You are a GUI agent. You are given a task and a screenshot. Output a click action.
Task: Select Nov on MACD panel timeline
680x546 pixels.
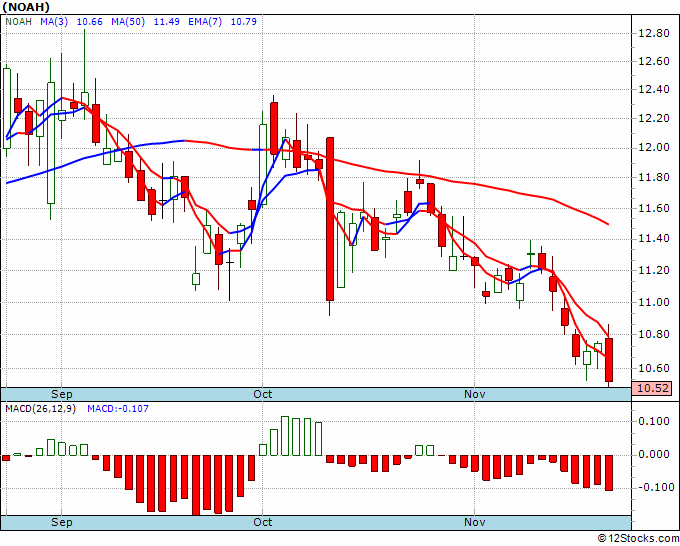(x=474, y=522)
